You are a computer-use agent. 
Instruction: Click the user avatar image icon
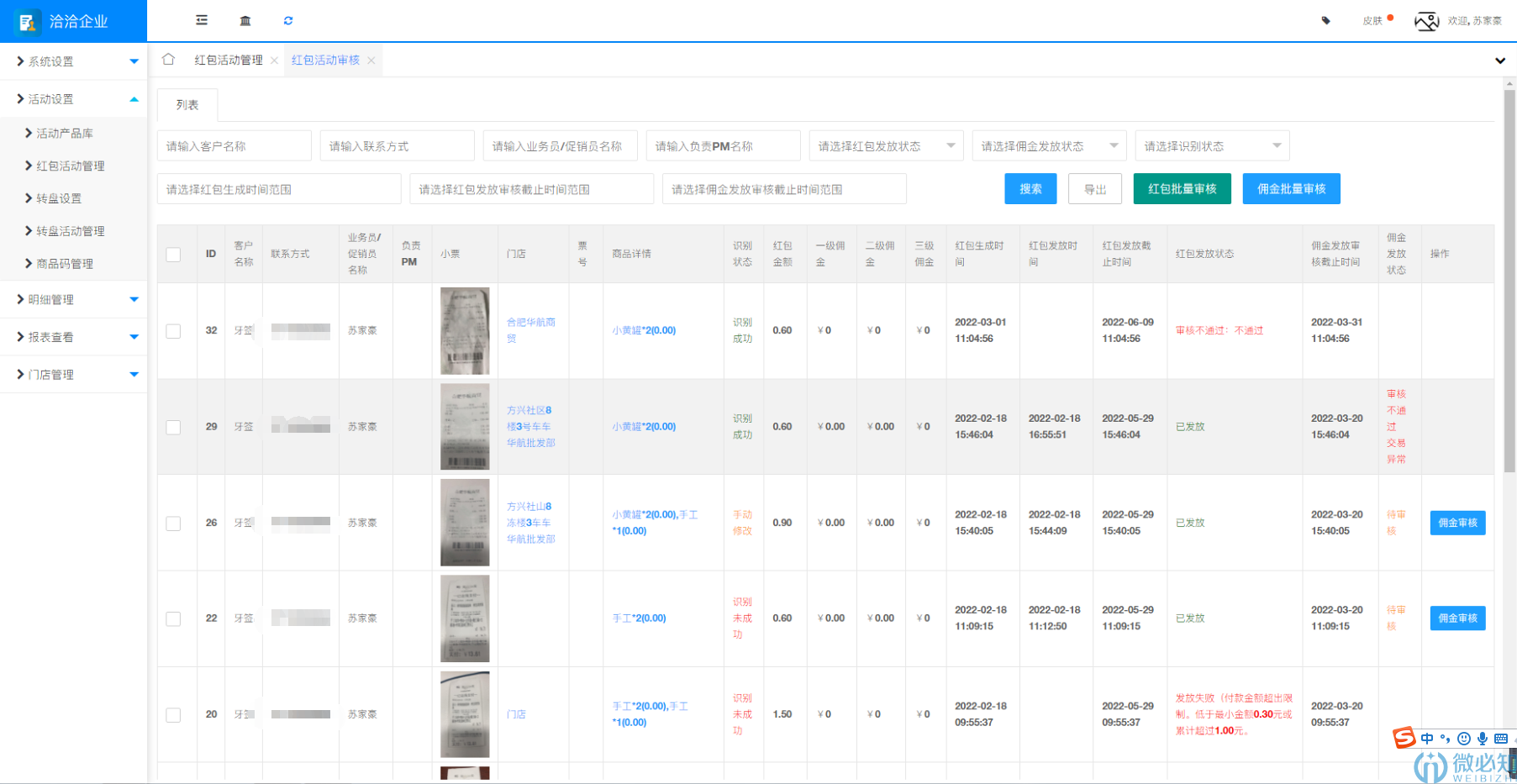[x=1426, y=21]
